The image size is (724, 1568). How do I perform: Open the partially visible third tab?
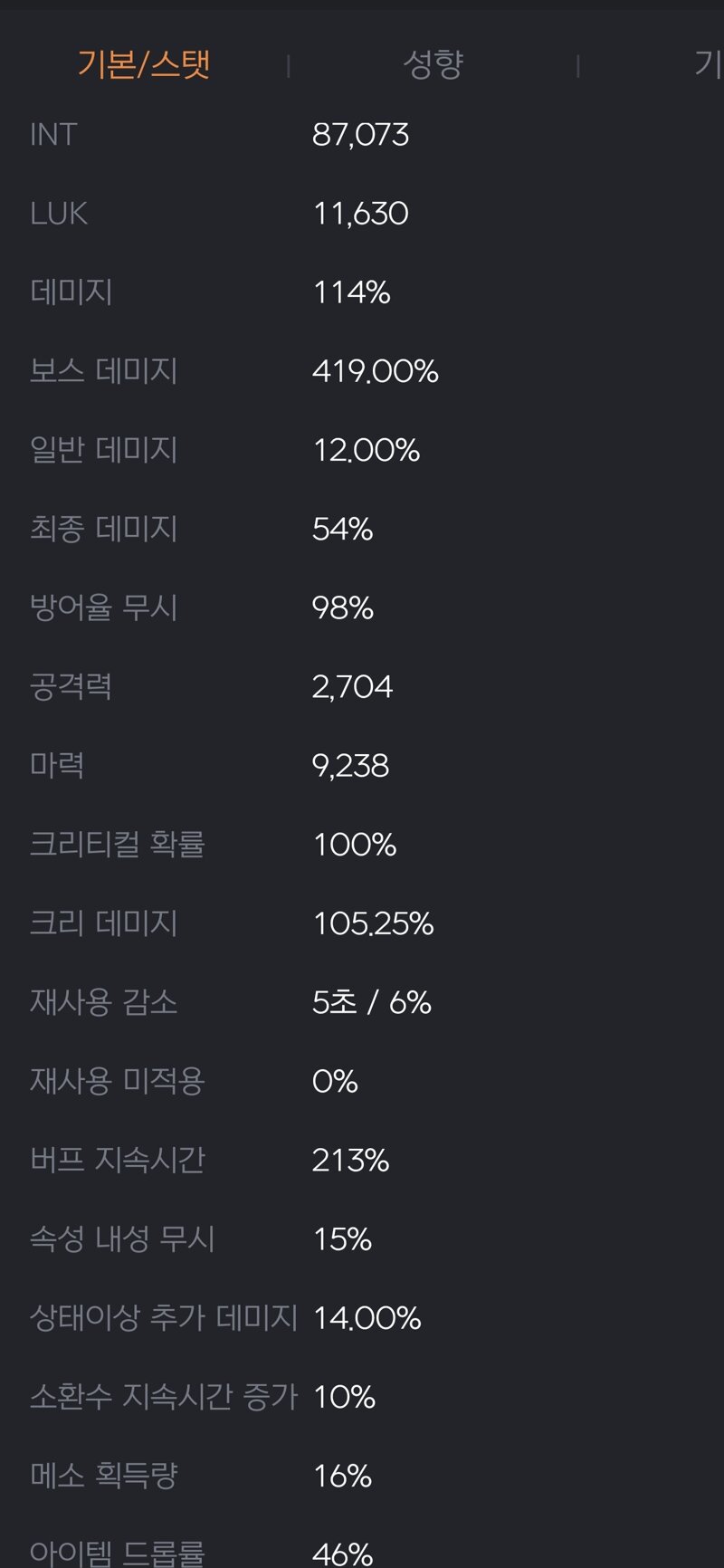coord(708,64)
